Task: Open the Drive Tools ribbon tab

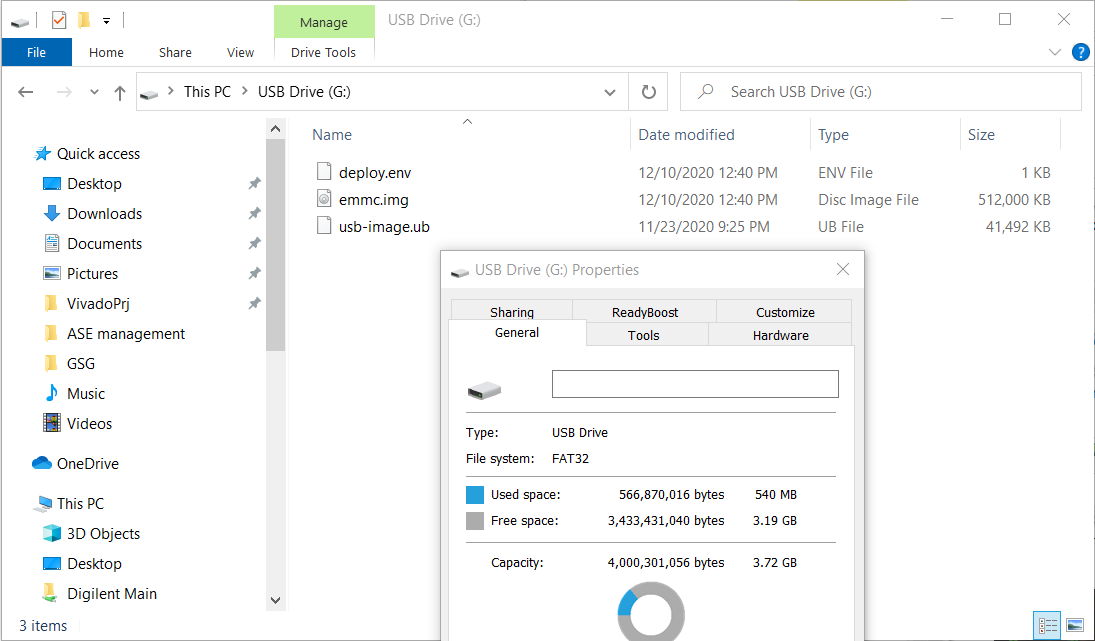Action: pos(323,52)
